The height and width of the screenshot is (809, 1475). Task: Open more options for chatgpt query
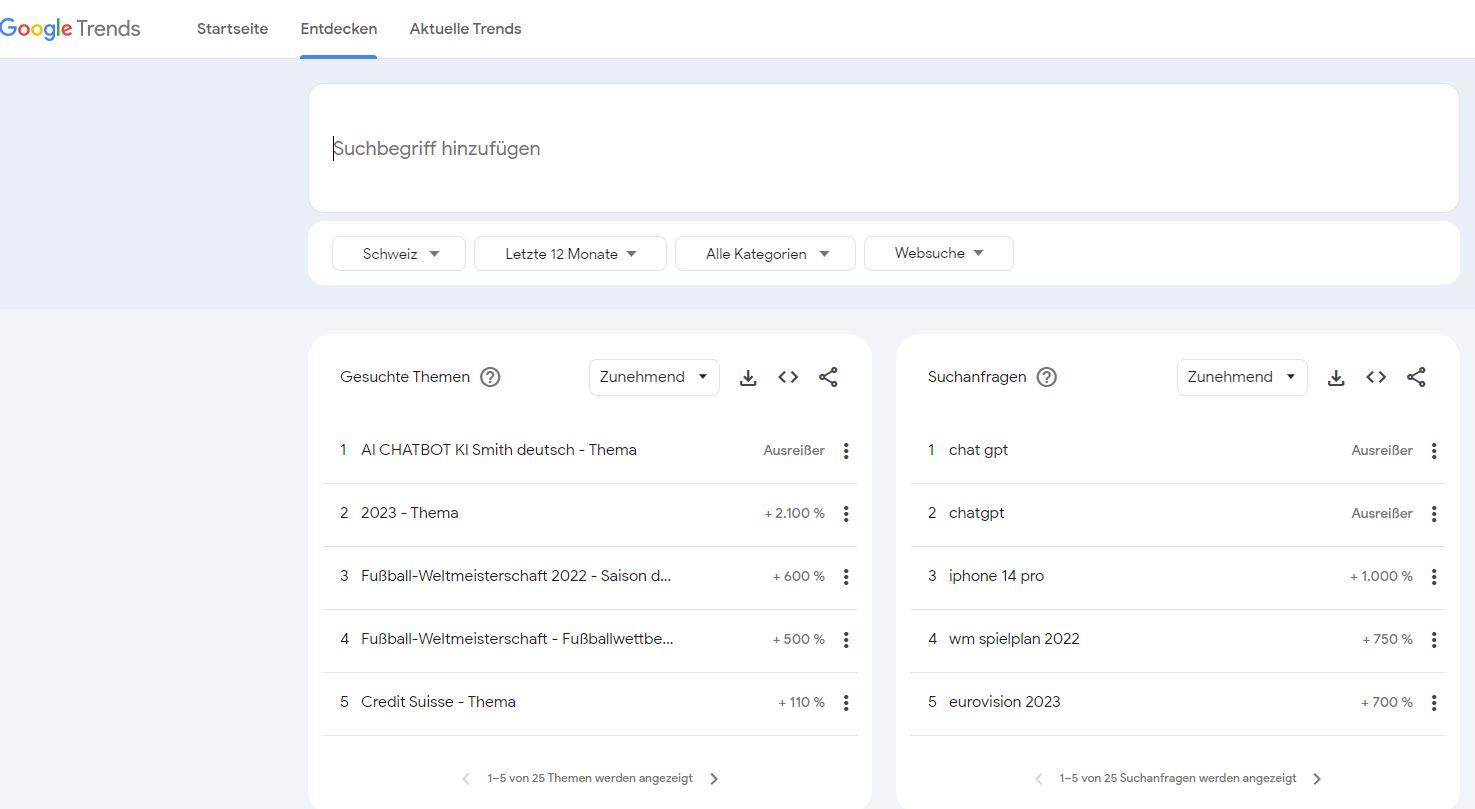click(1434, 514)
